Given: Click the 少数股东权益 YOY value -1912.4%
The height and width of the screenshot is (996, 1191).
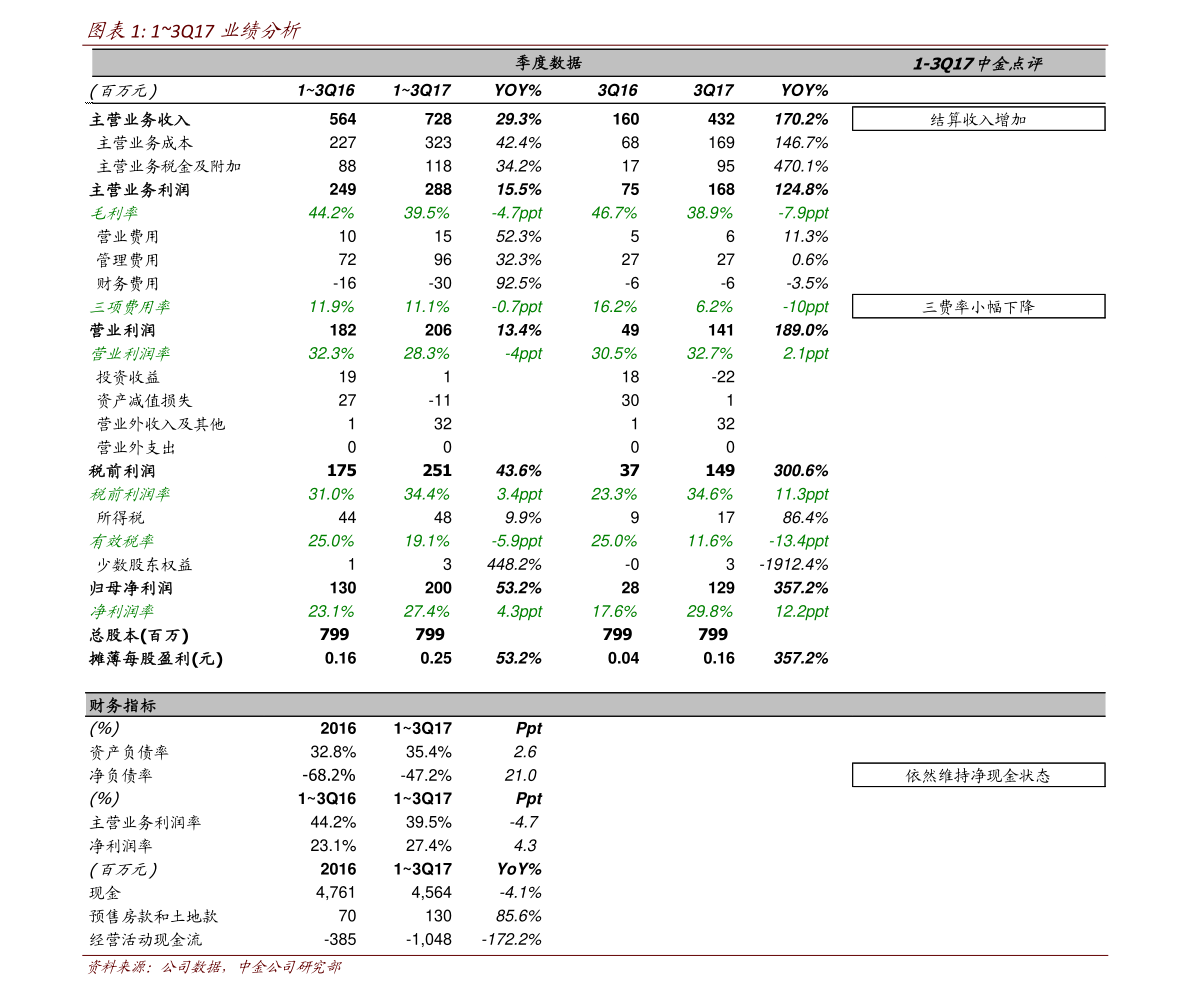Looking at the screenshot, I should click(794, 564).
